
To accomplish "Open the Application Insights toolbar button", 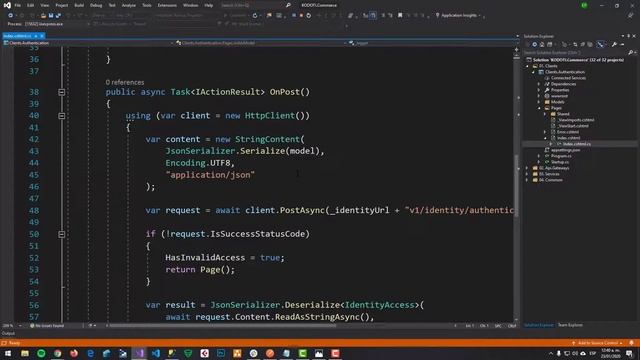I will (x=459, y=16).
